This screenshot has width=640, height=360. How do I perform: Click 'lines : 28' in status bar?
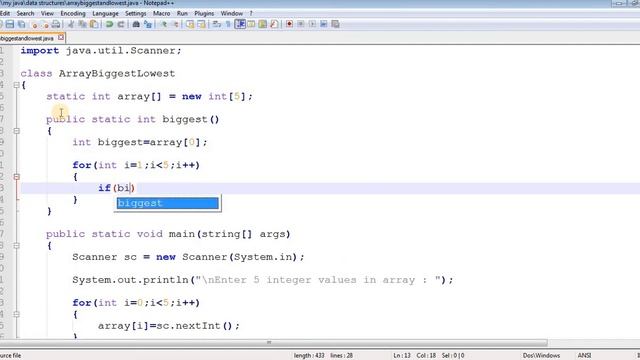pyautogui.click(x=342, y=356)
